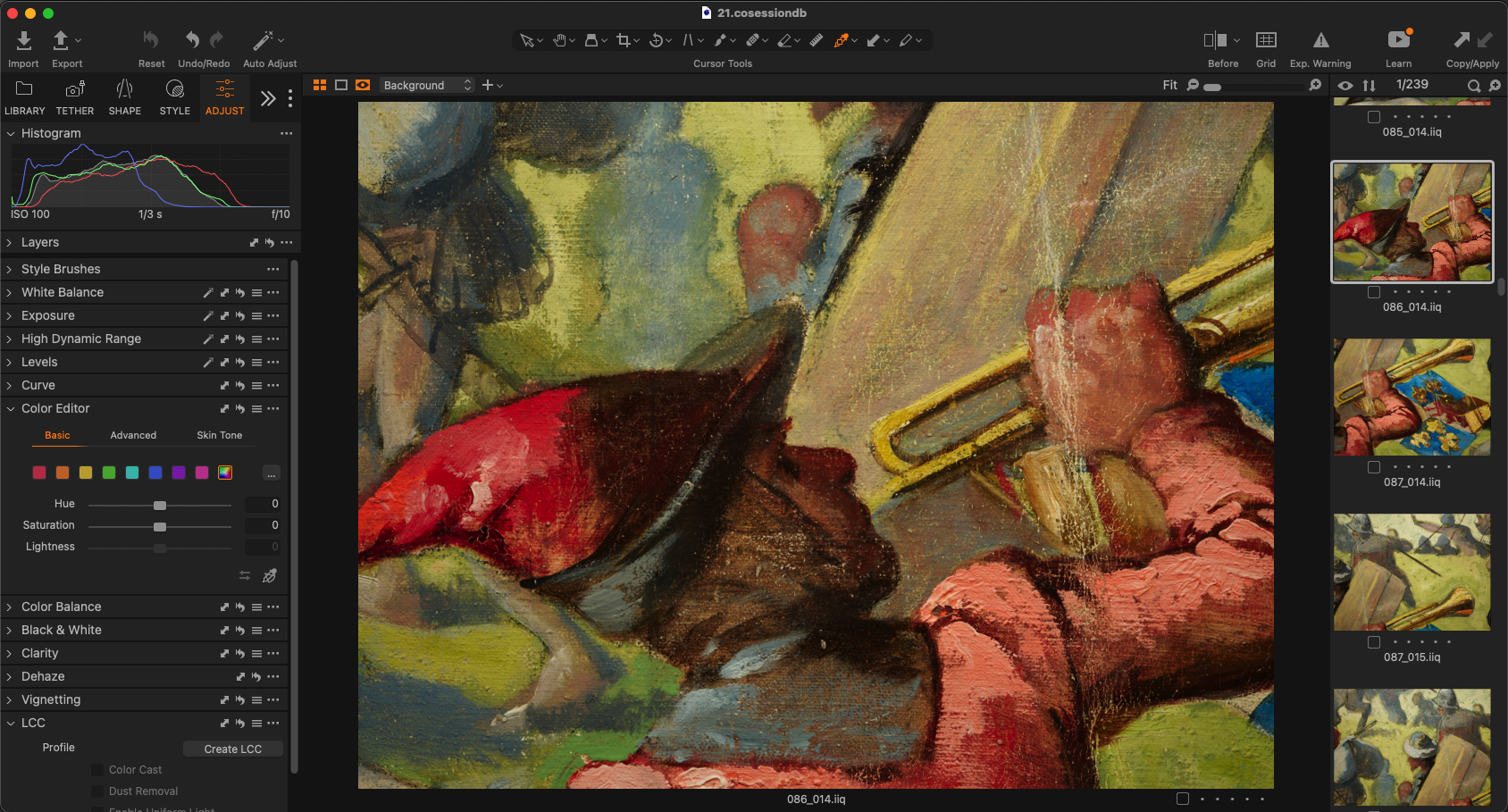Open the Background layer dropdown

(427, 85)
